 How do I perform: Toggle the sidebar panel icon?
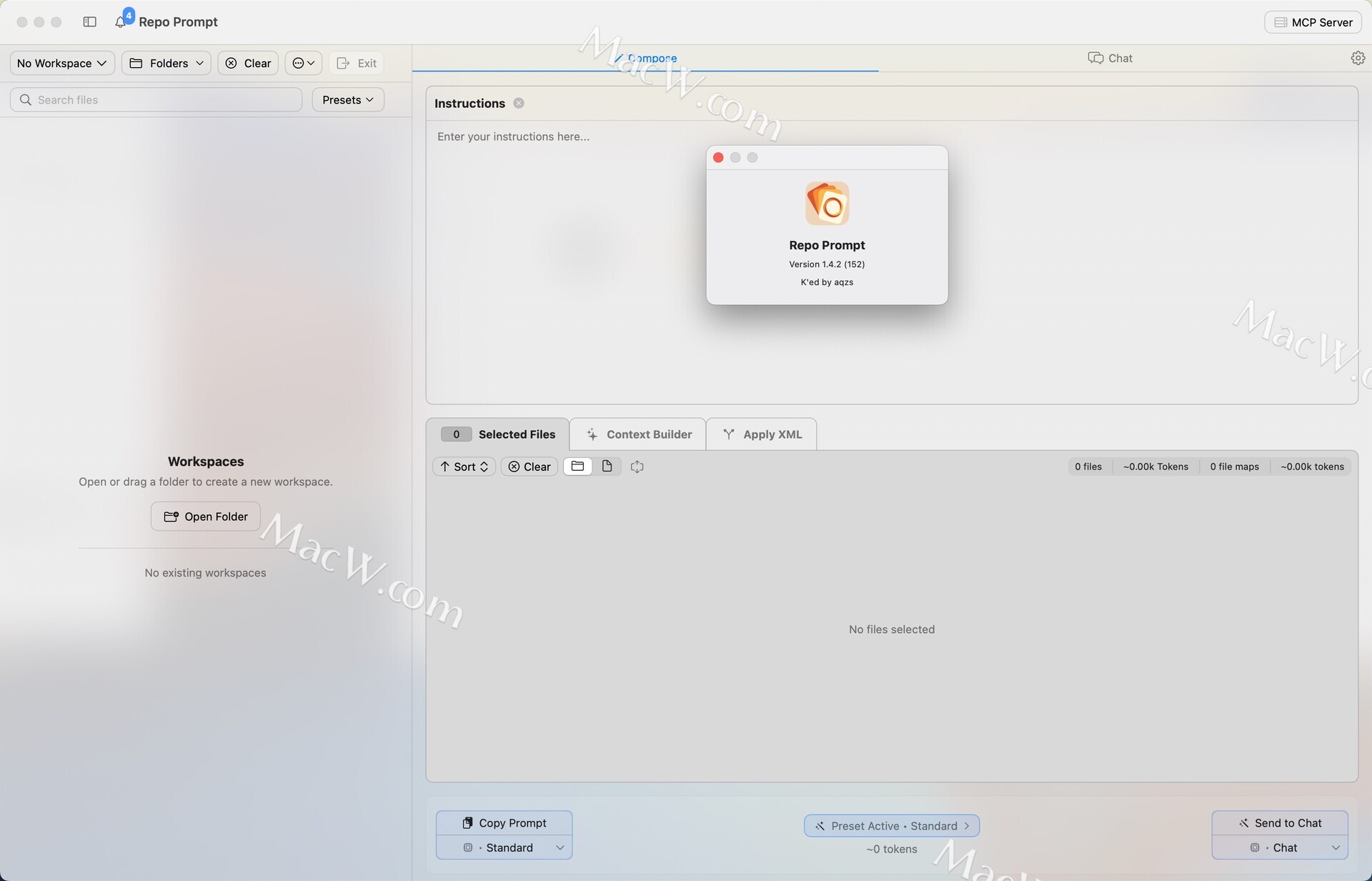click(89, 21)
